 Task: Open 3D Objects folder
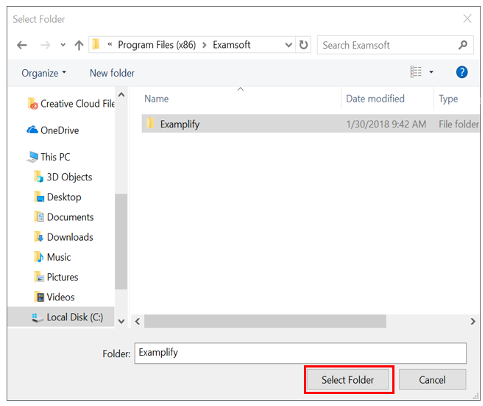pyautogui.click(x=69, y=177)
